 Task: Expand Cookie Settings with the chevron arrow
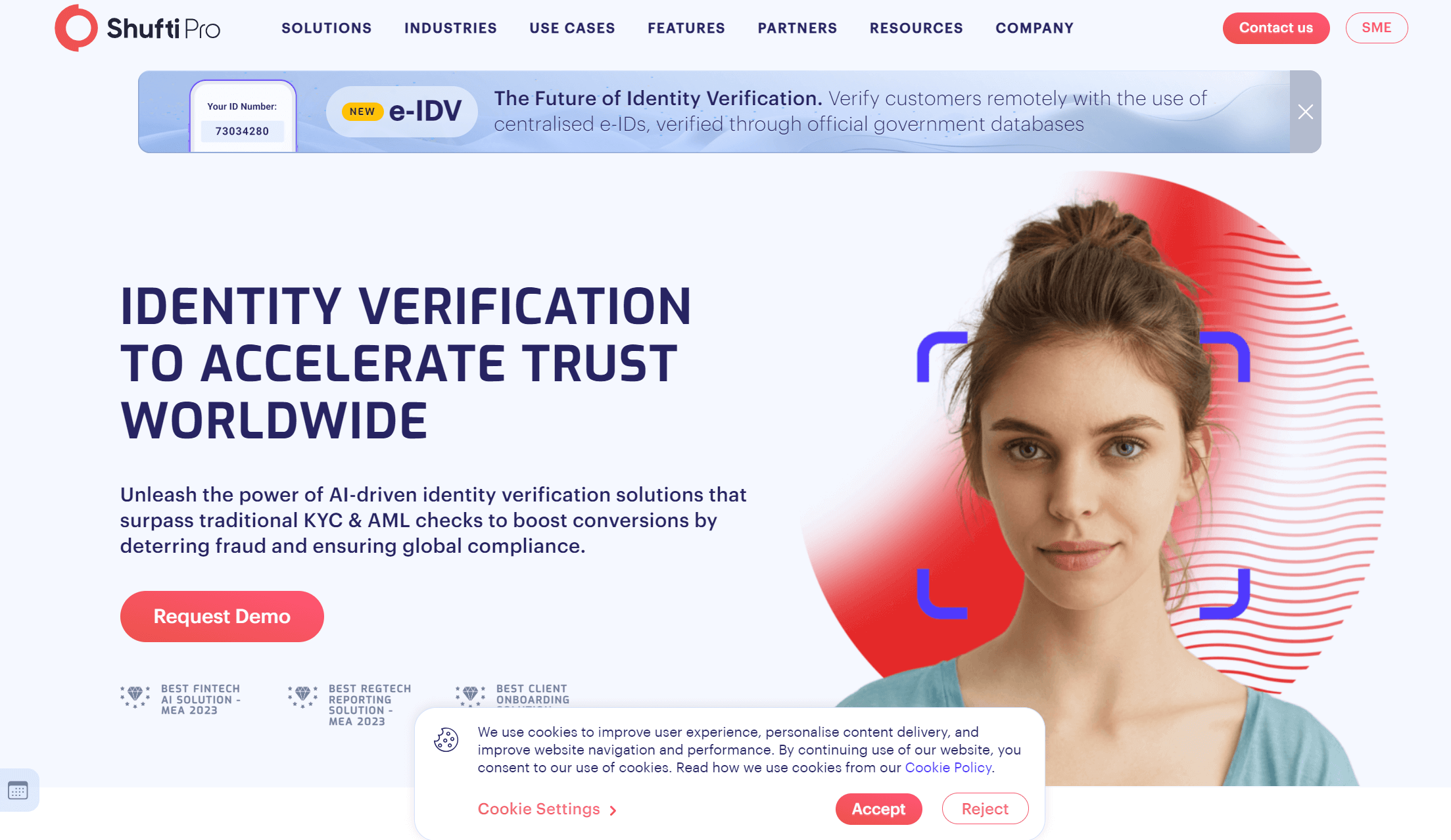(x=613, y=810)
